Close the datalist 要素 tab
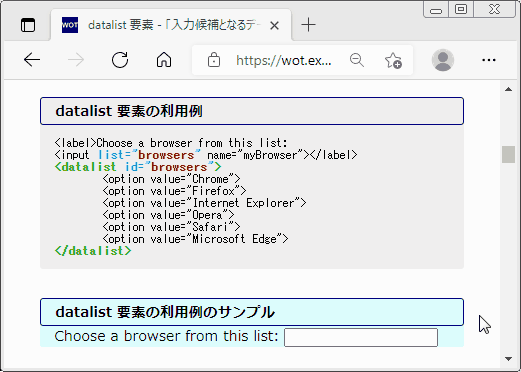Image resolution: width=521 pixels, height=372 pixels. 274,25
